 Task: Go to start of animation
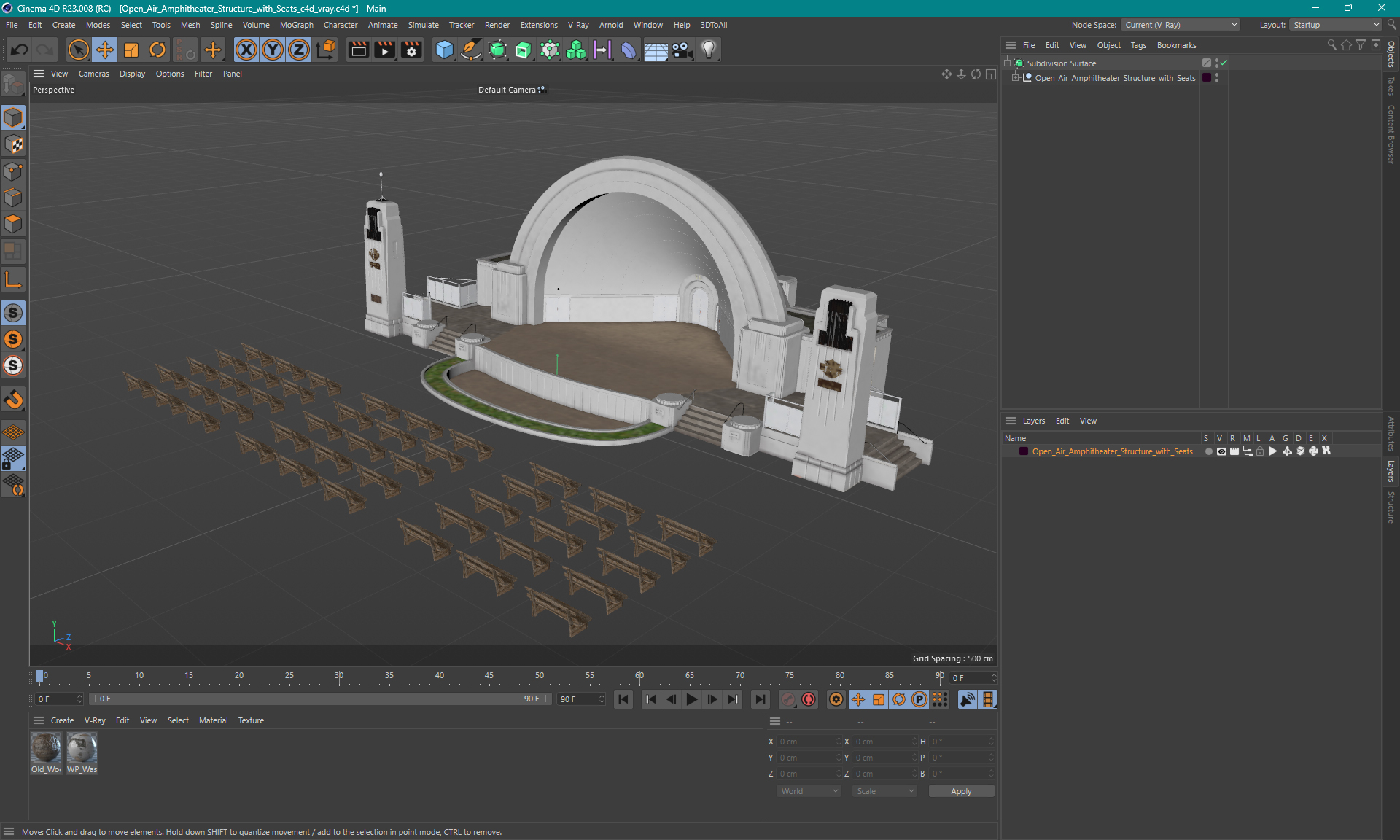tap(623, 699)
